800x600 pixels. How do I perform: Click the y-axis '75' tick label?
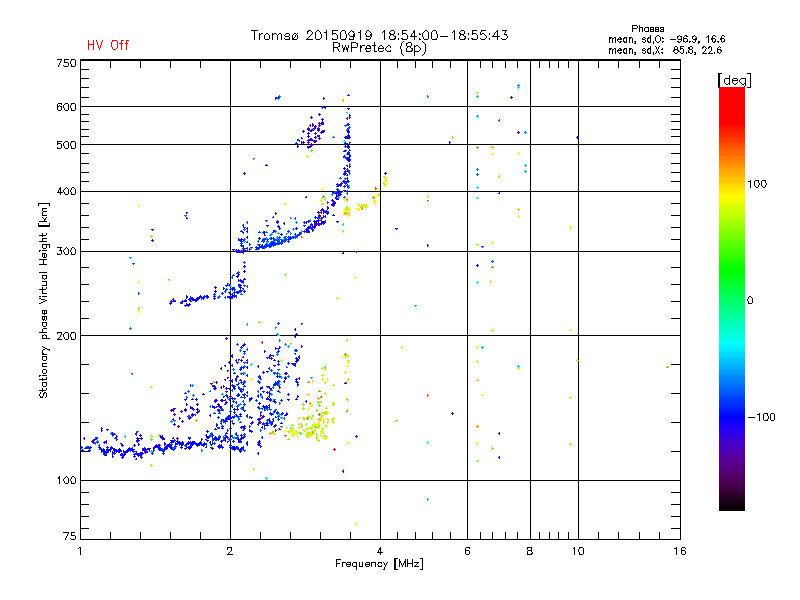(x=70, y=536)
